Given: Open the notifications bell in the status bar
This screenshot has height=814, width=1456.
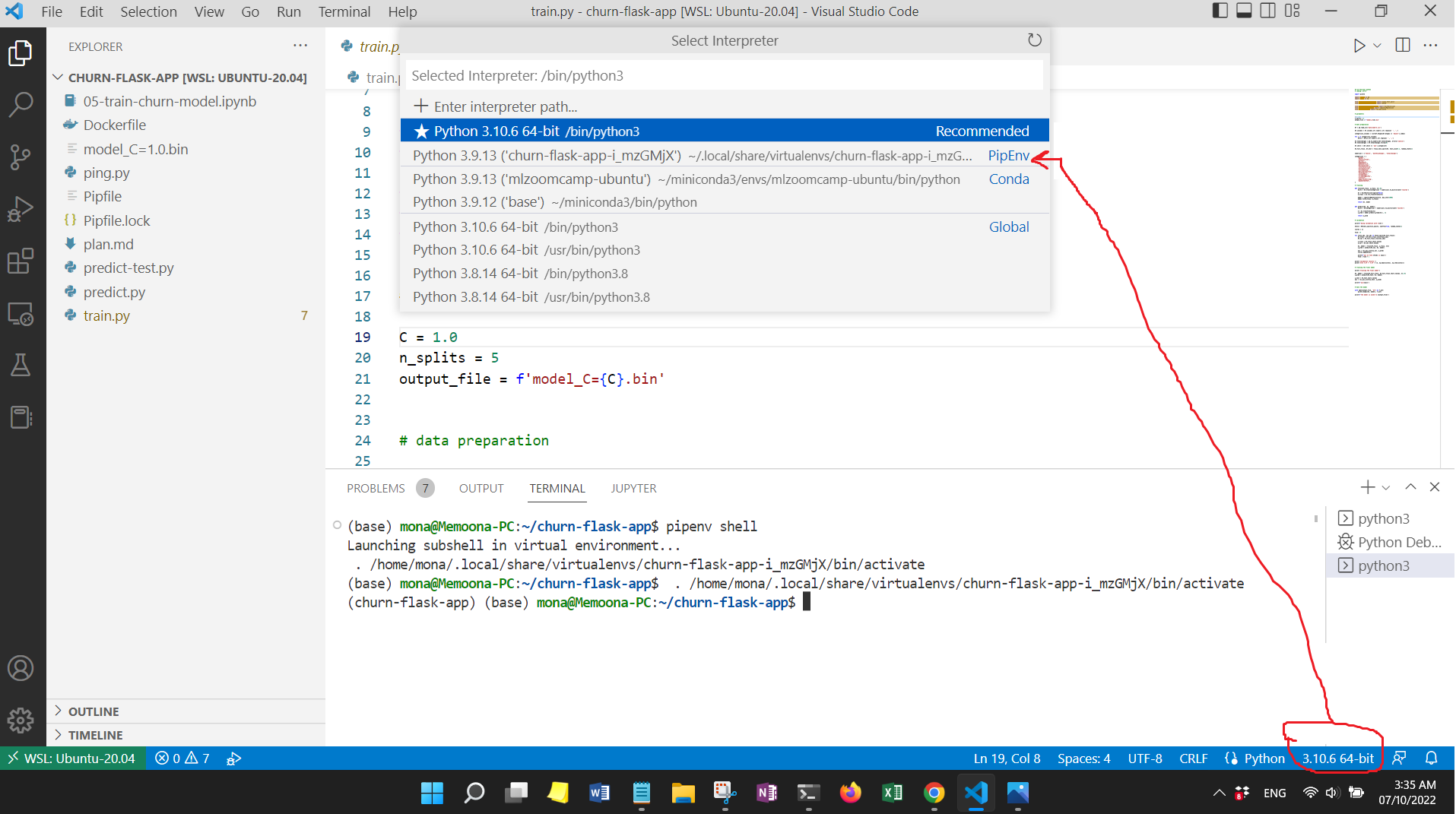Looking at the screenshot, I should coord(1431,759).
